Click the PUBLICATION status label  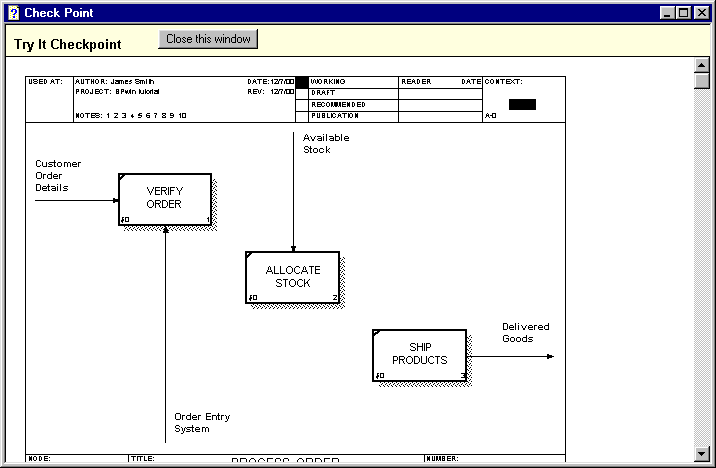pos(335,116)
